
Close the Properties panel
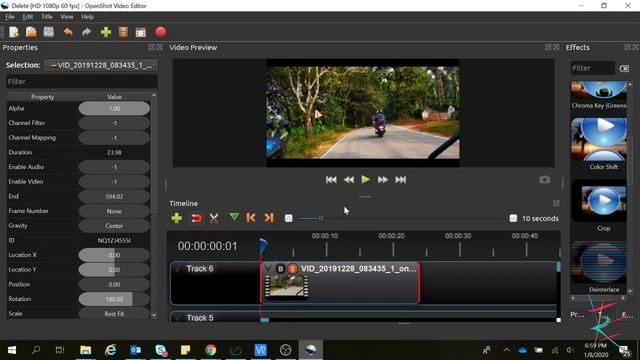coord(160,47)
